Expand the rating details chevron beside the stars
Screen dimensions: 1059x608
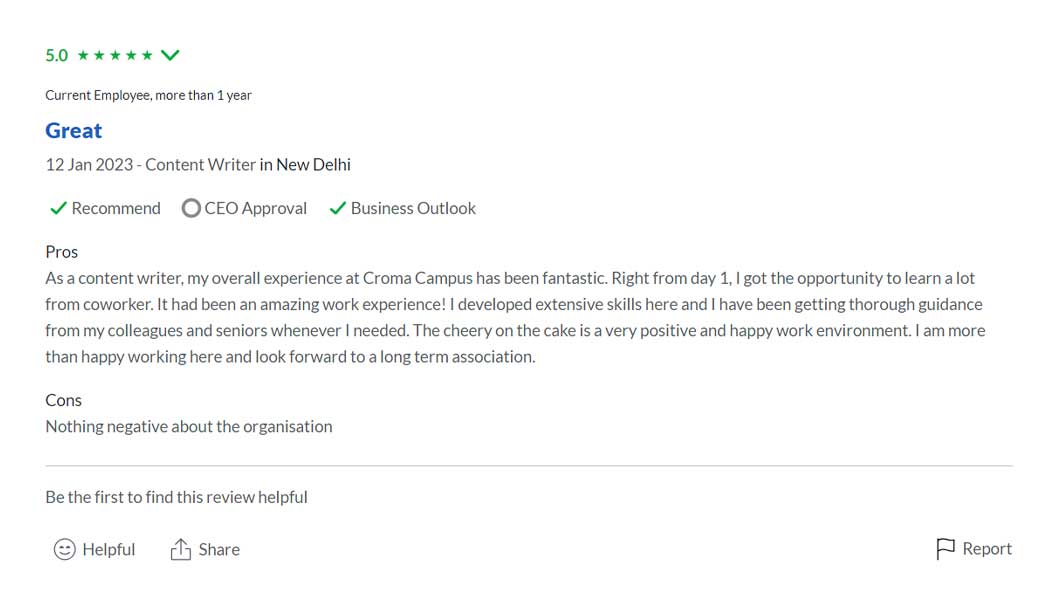point(170,55)
